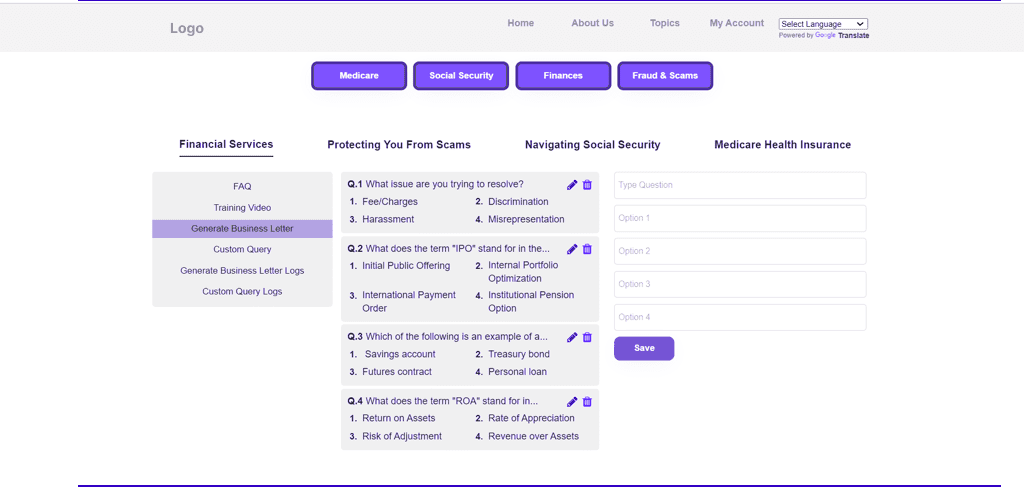Delete question Q.1 using the trash icon
1024x487 pixels.
pyautogui.click(x=587, y=185)
